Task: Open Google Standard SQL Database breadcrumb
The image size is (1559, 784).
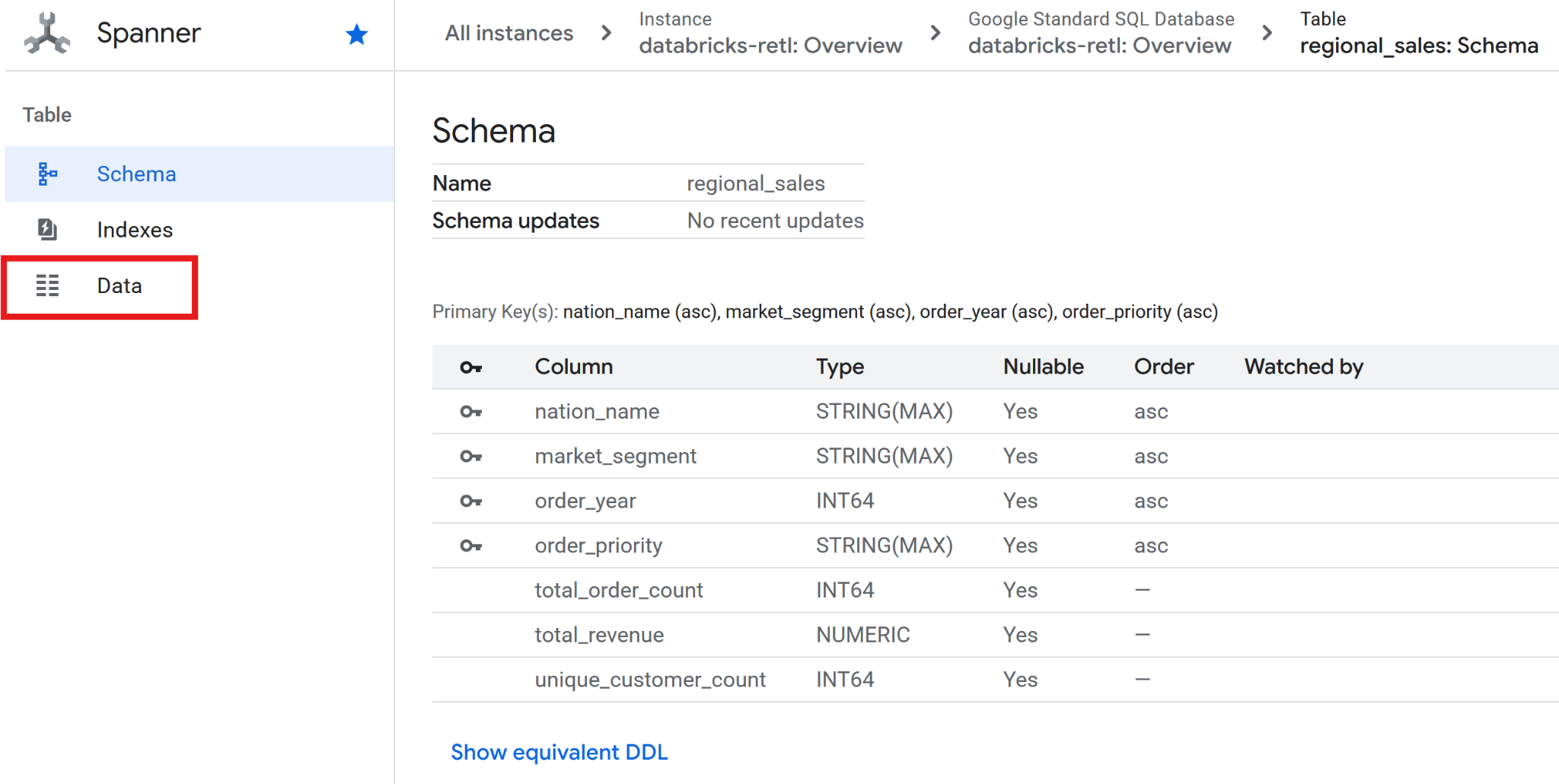Action: [x=1100, y=34]
